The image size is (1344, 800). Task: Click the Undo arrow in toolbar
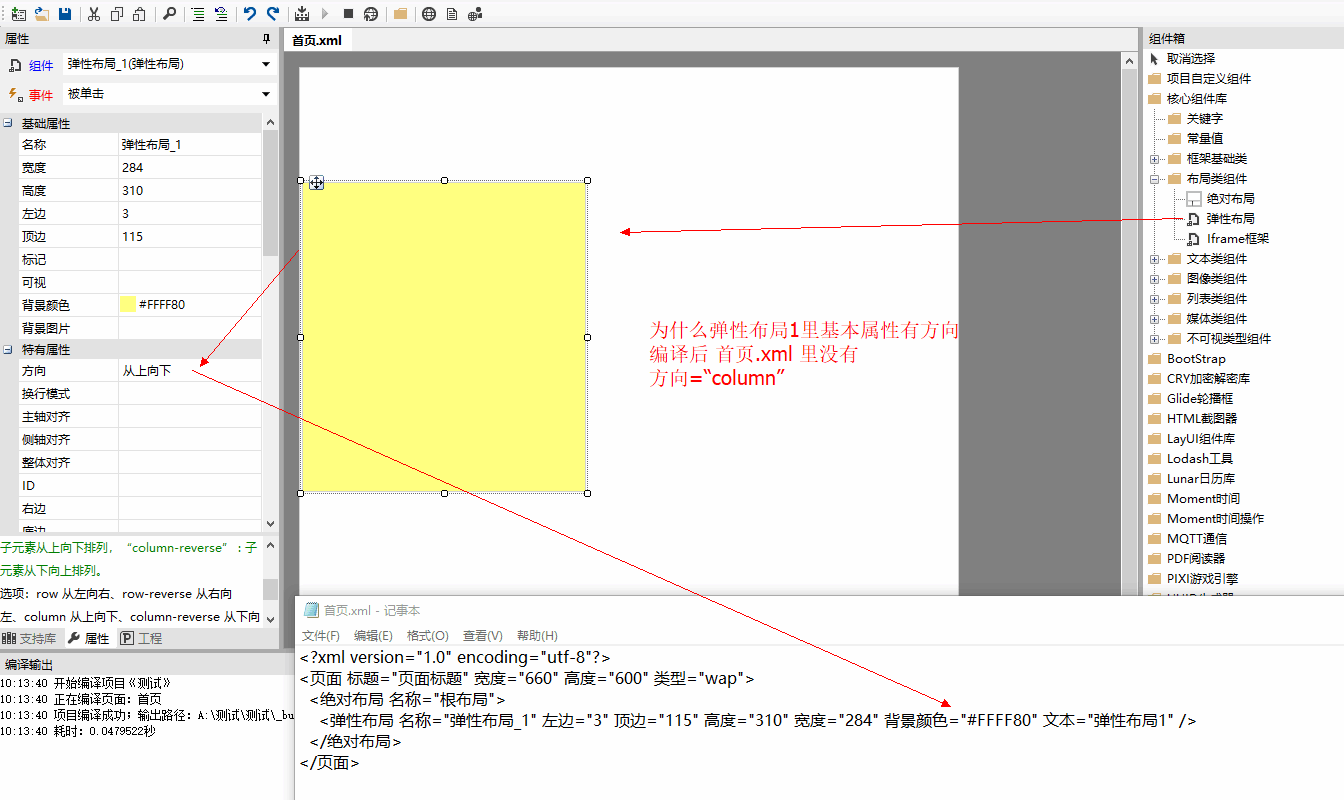pyautogui.click(x=249, y=14)
